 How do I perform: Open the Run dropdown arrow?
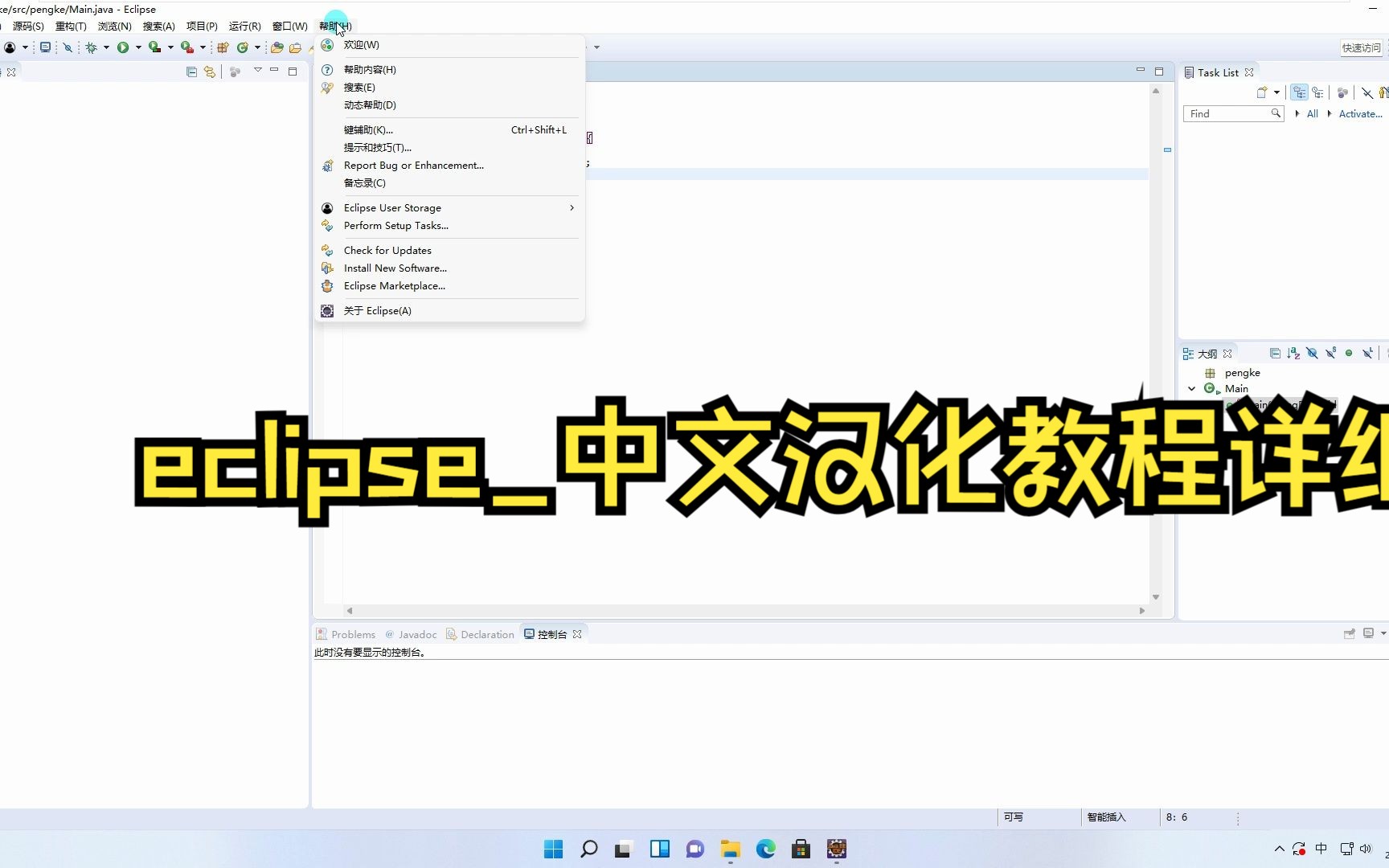[x=138, y=48]
